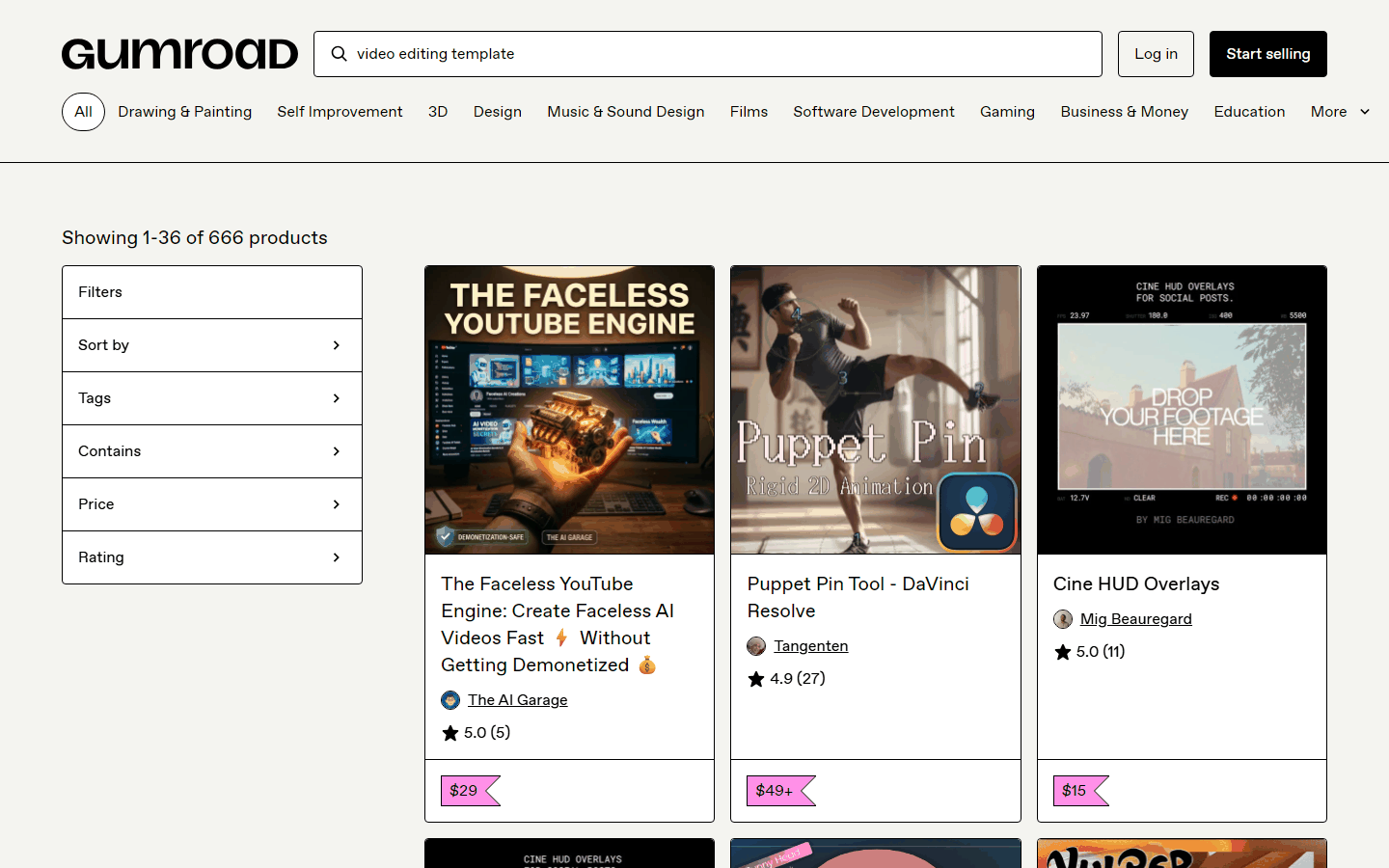
Task: Click the Faceless YouTube Engine thumbnail
Action: pyautogui.click(x=570, y=410)
